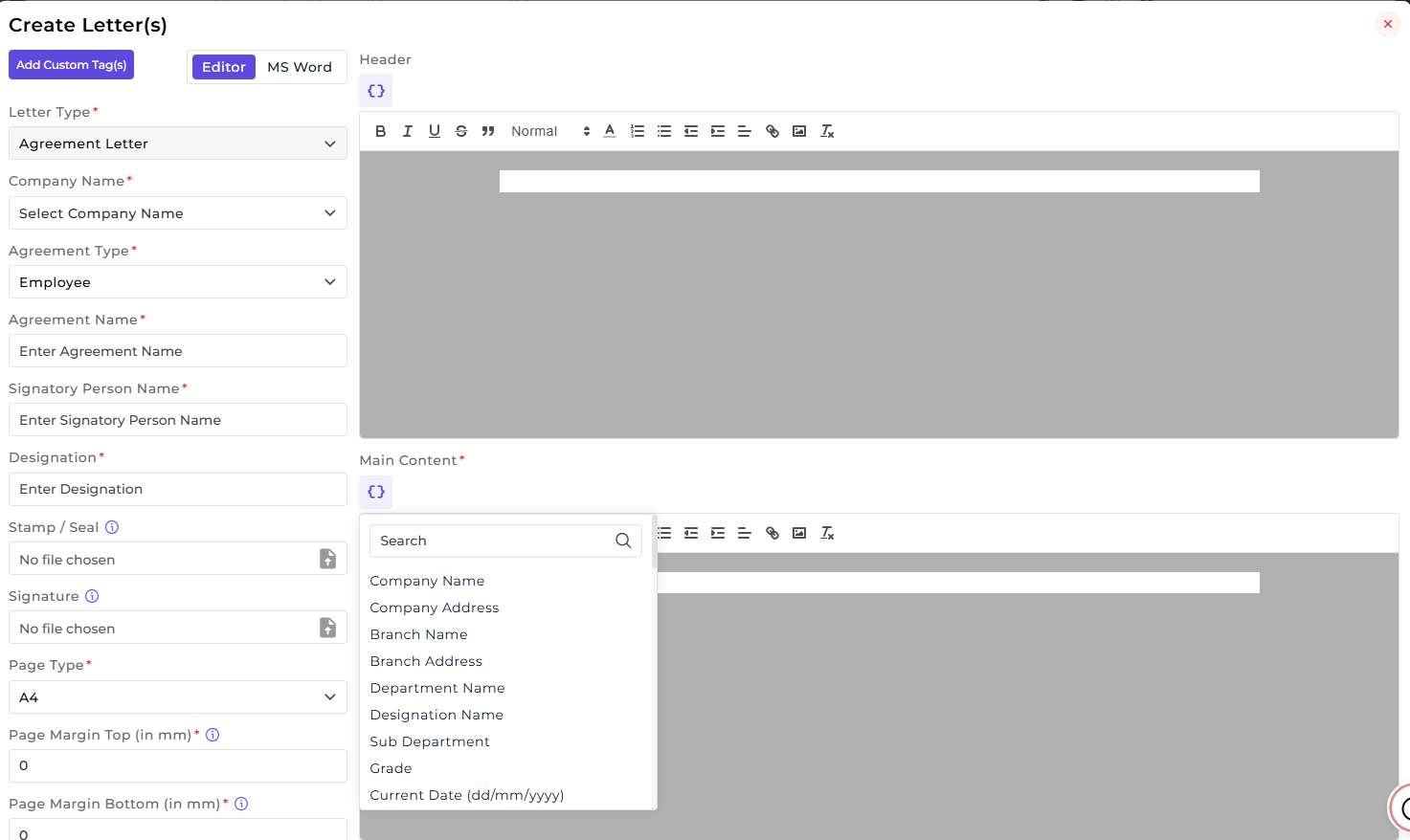
Task: Click Add Custom Tag(s) button
Action: coord(71,65)
